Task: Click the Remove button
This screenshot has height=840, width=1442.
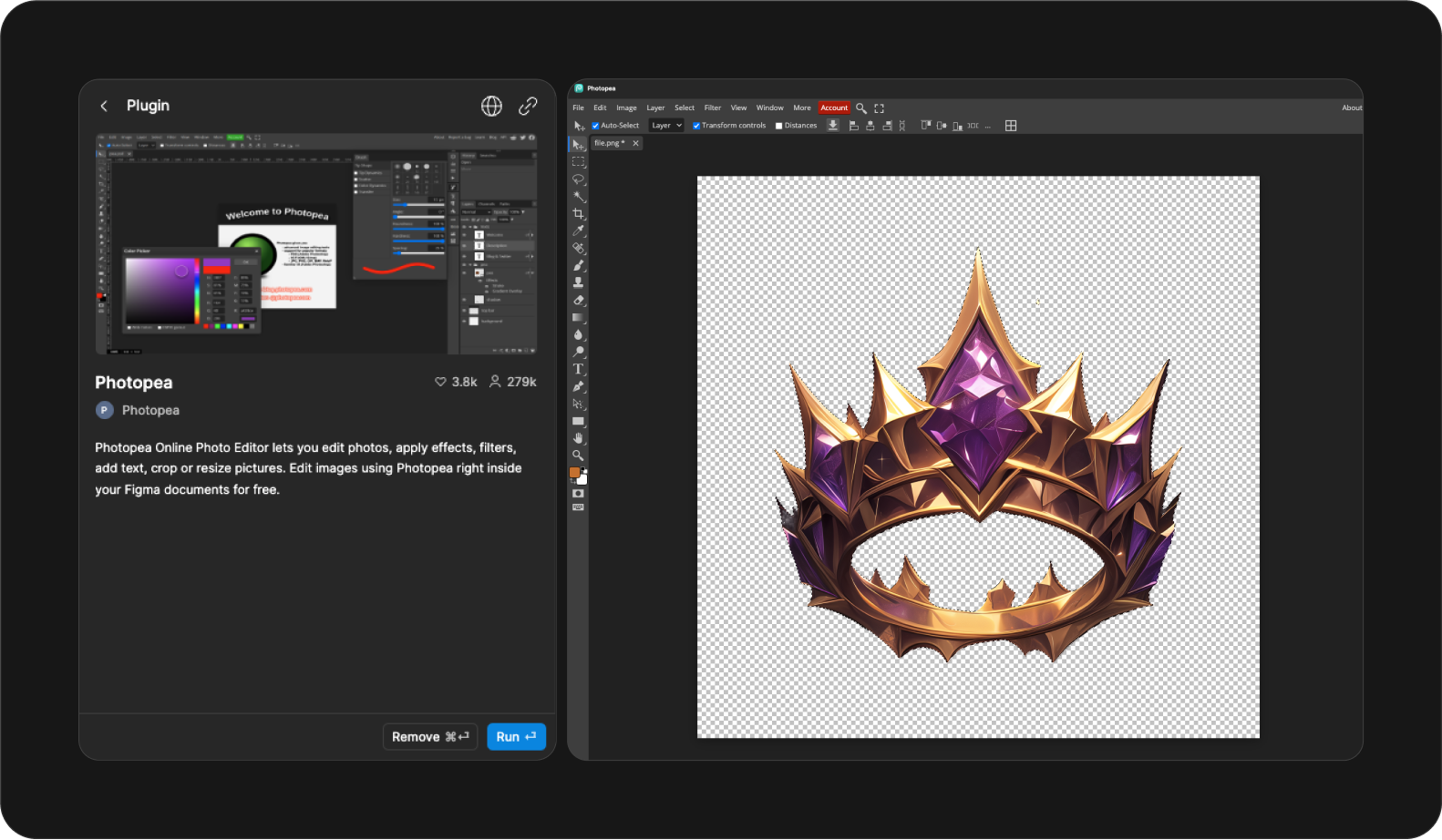Action: [x=430, y=736]
